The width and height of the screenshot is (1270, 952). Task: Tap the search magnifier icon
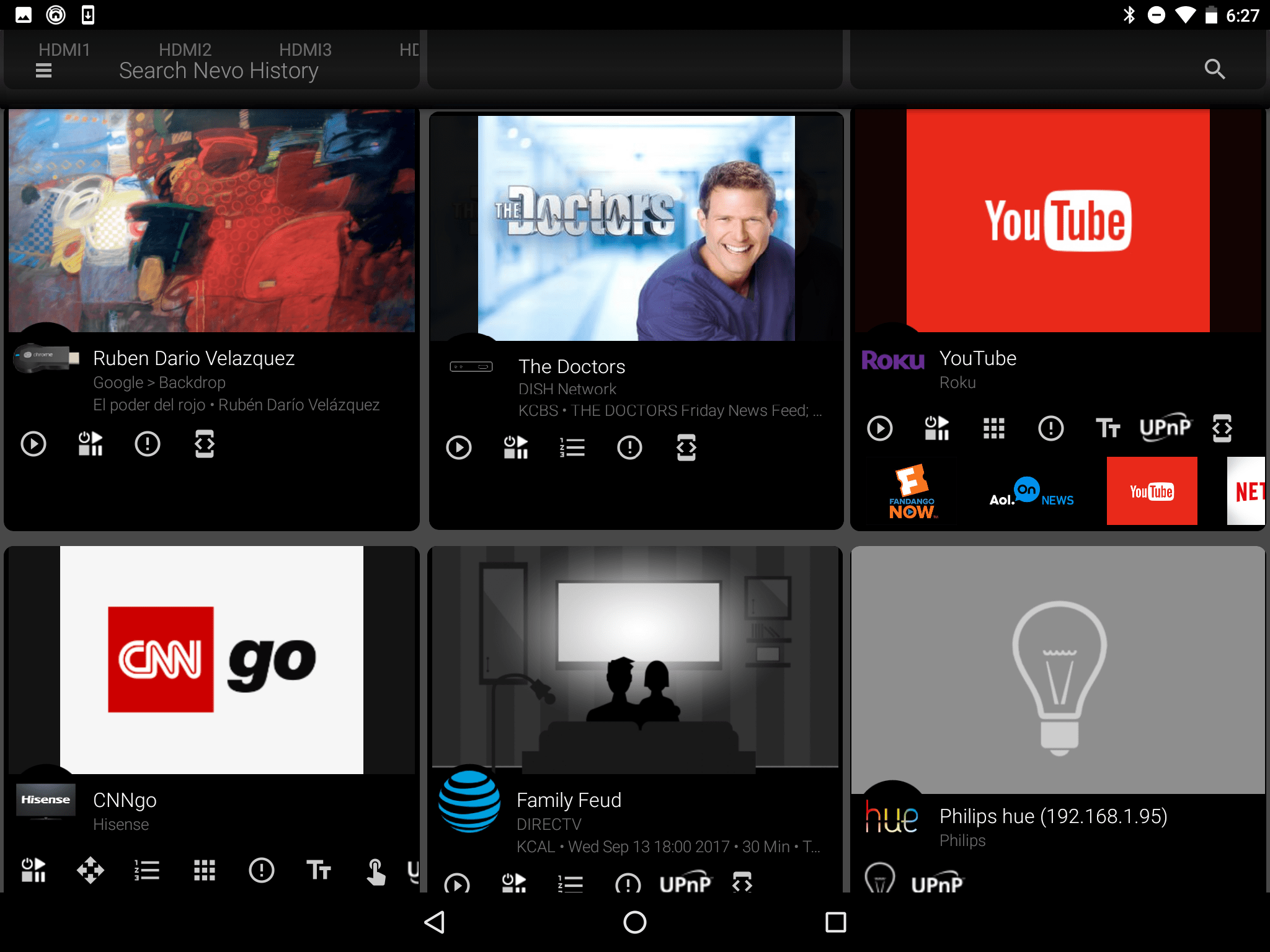tap(1214, 69)
